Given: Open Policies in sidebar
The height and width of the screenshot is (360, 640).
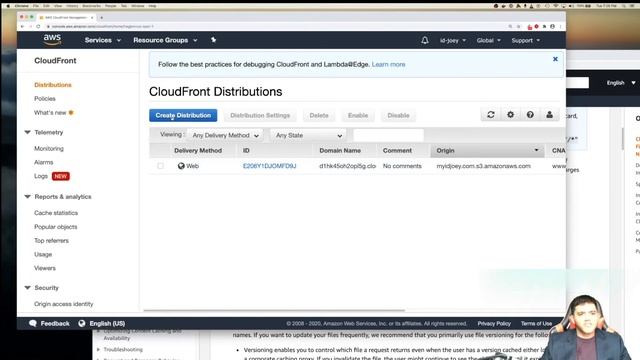Looking at the screenshot, I should pos(45,99).
